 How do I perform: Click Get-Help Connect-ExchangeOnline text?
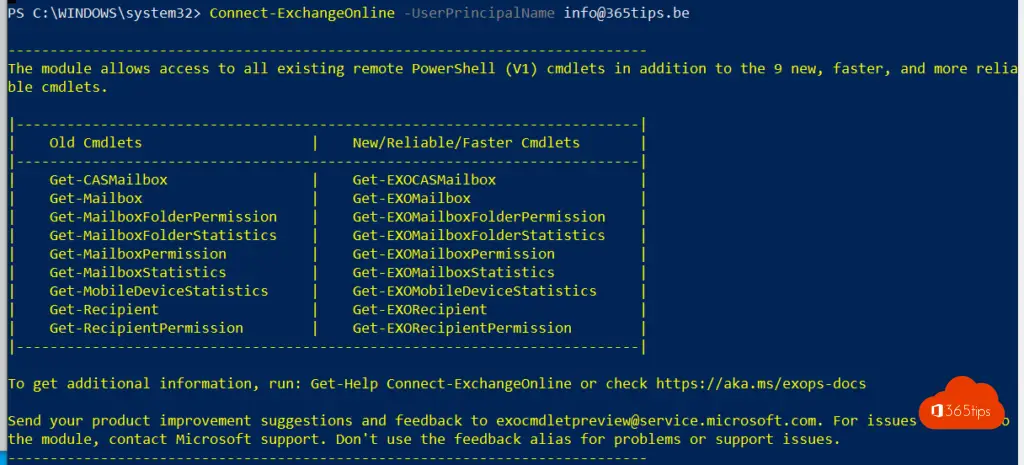point(441,383)
